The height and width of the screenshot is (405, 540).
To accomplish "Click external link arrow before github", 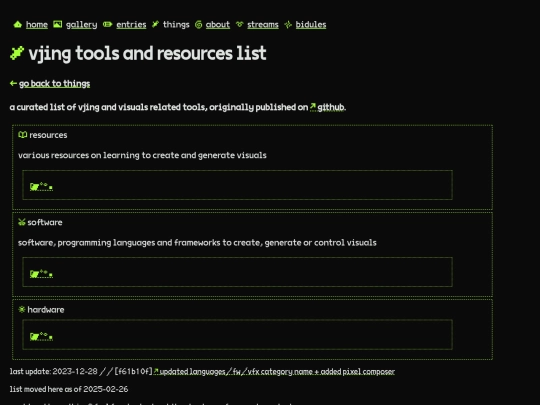I will tap(313, 107).
